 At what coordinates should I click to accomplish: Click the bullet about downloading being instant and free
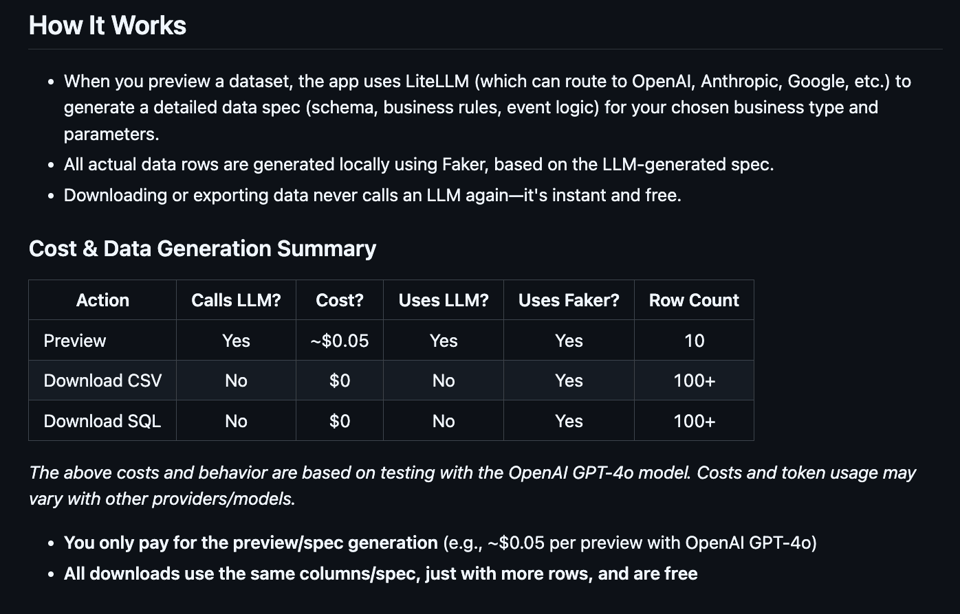pyautogui.click(x=372, y=195)
